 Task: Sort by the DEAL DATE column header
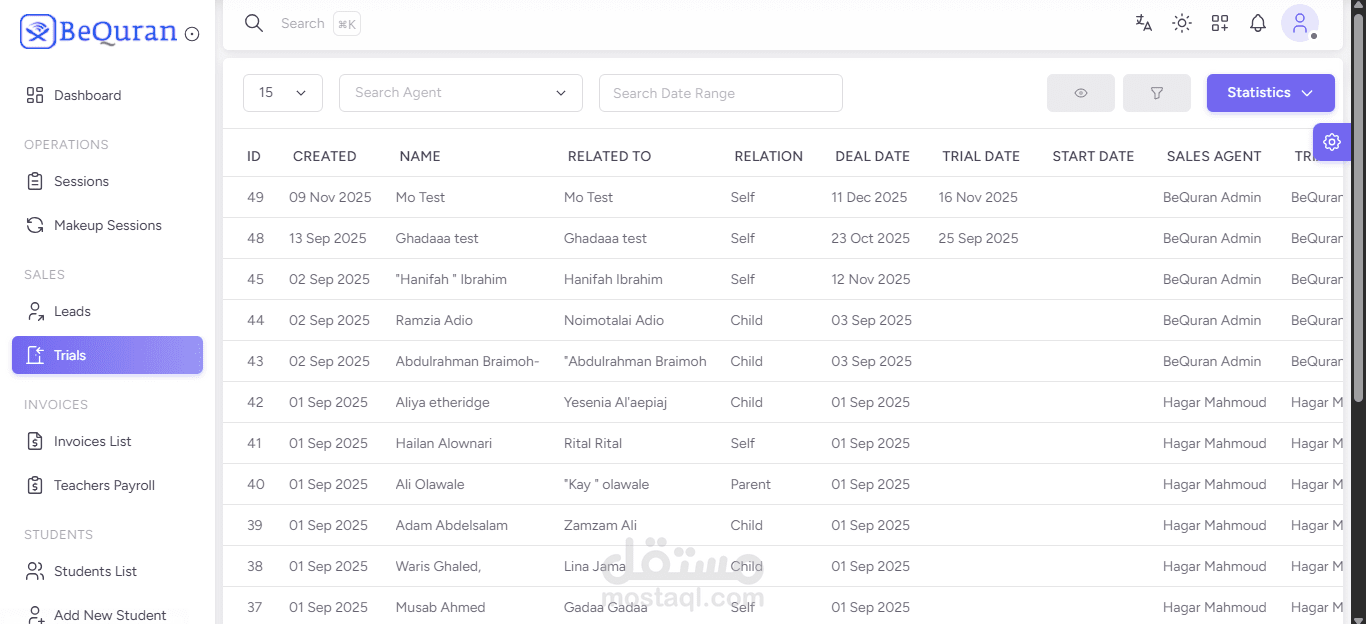point(872,156)
